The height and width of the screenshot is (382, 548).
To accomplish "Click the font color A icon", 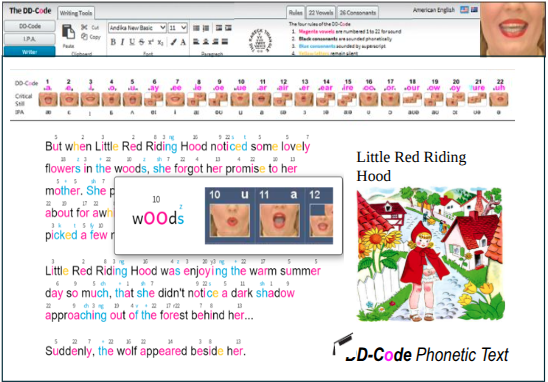I will (183, 42).
